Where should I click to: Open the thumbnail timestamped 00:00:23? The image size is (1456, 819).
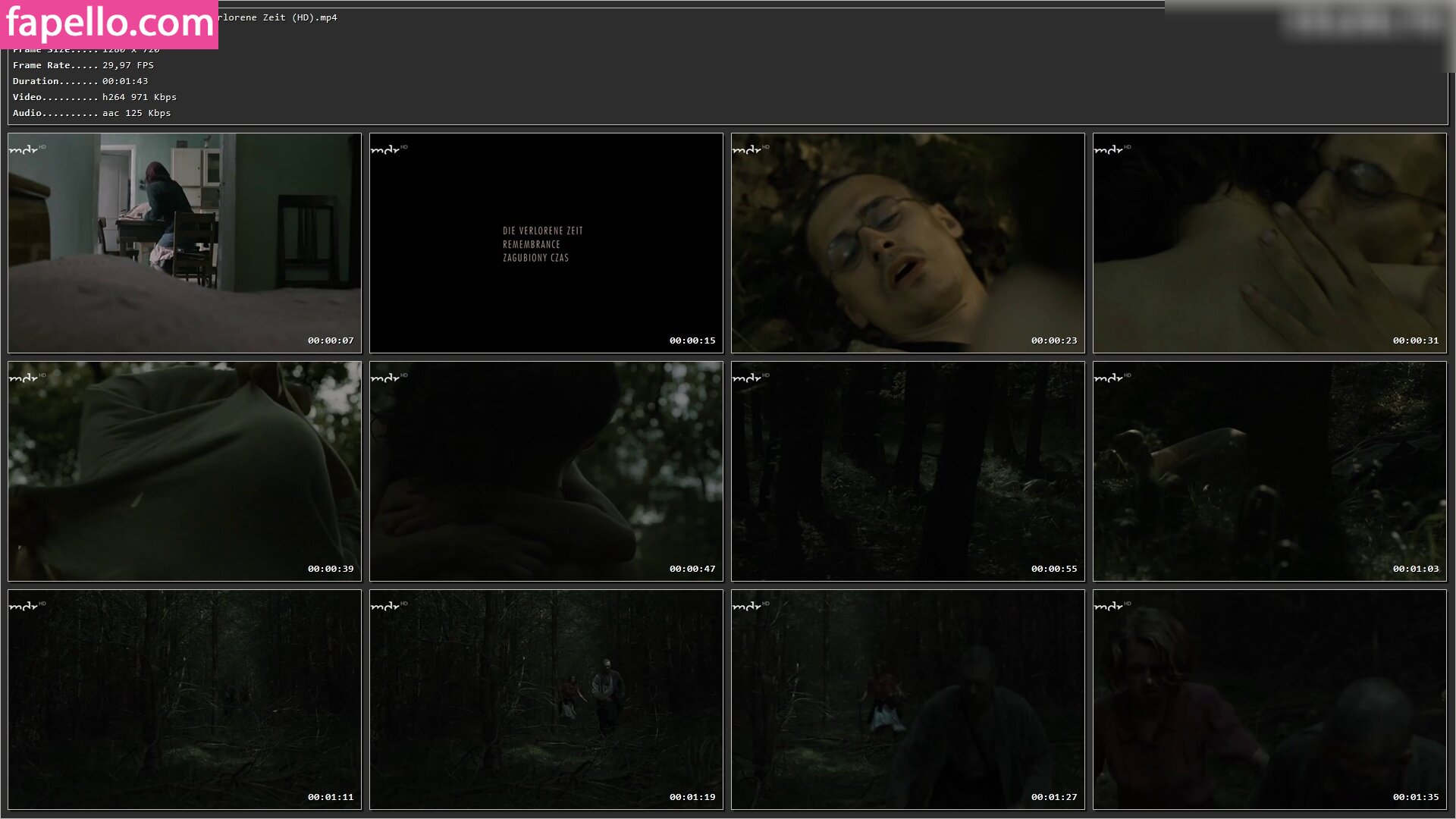pyautogui.click(x=908, y=243)
